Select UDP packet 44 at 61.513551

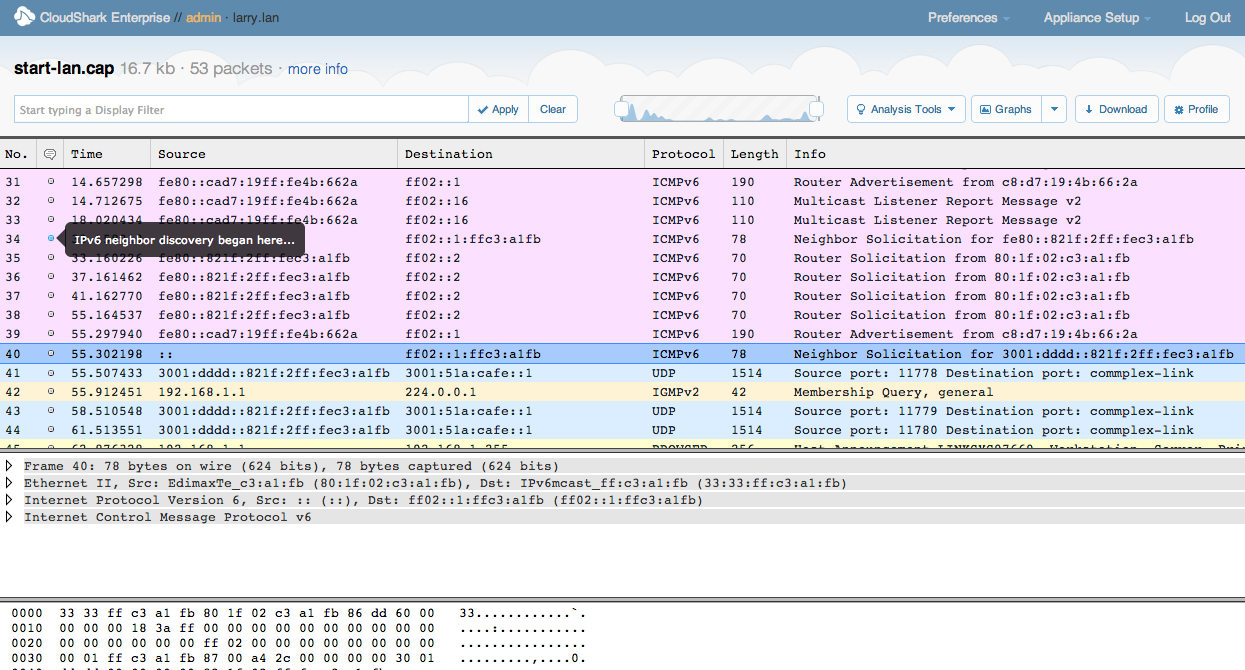coord(622,430)
